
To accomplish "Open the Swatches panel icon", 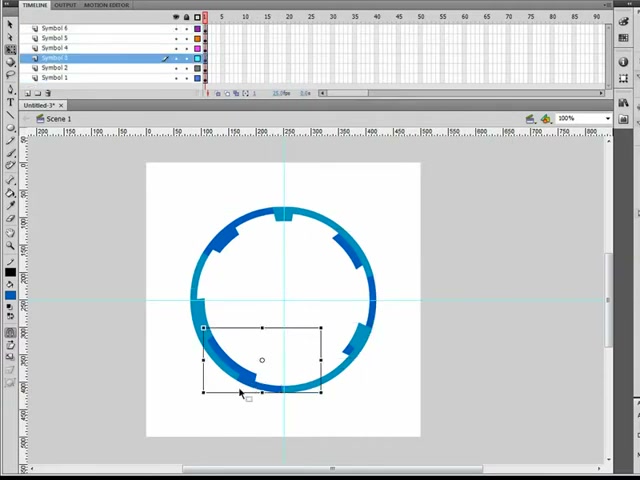I will (x=623, y=38).
